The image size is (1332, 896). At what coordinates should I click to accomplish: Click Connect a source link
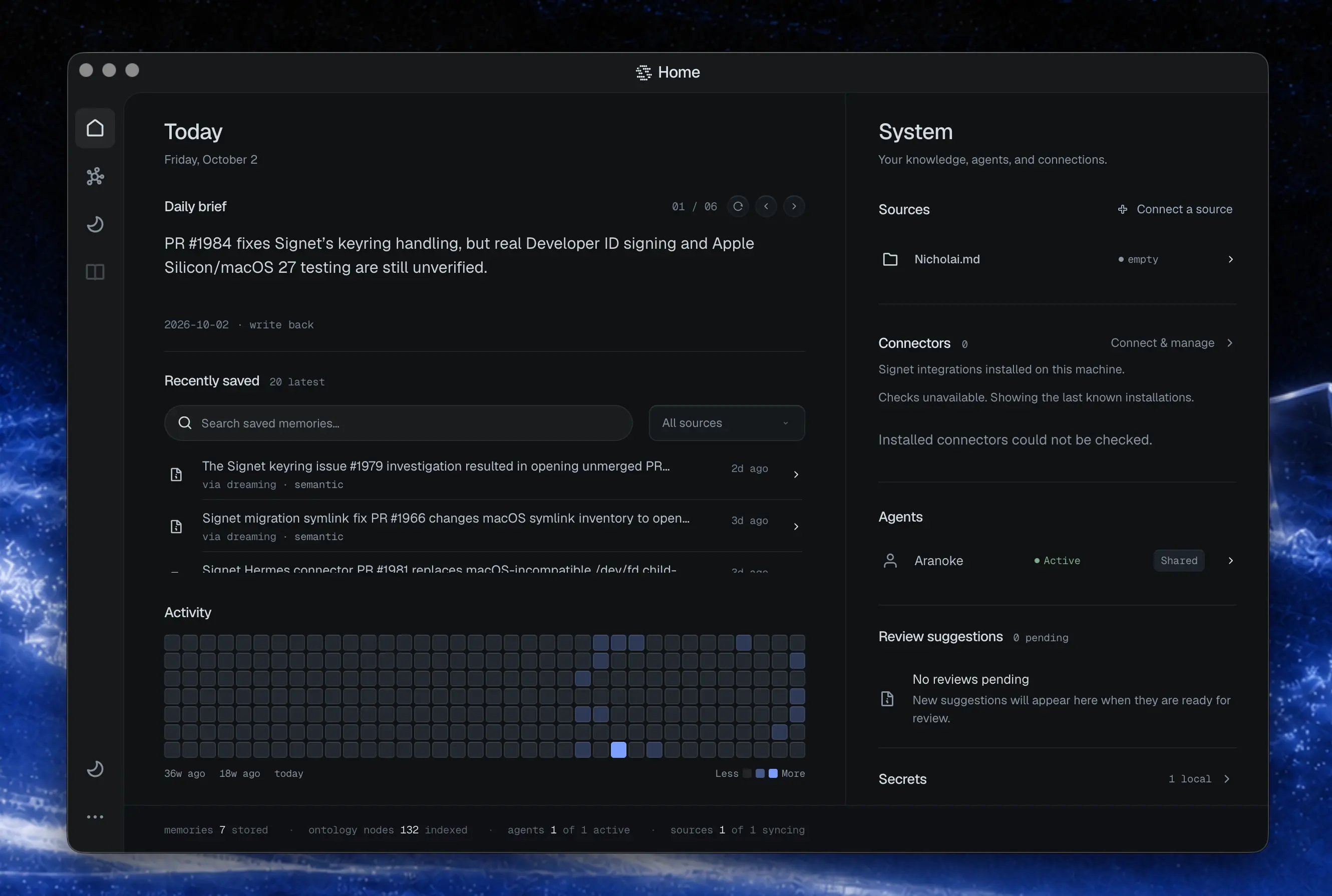tap(1184, 209)
